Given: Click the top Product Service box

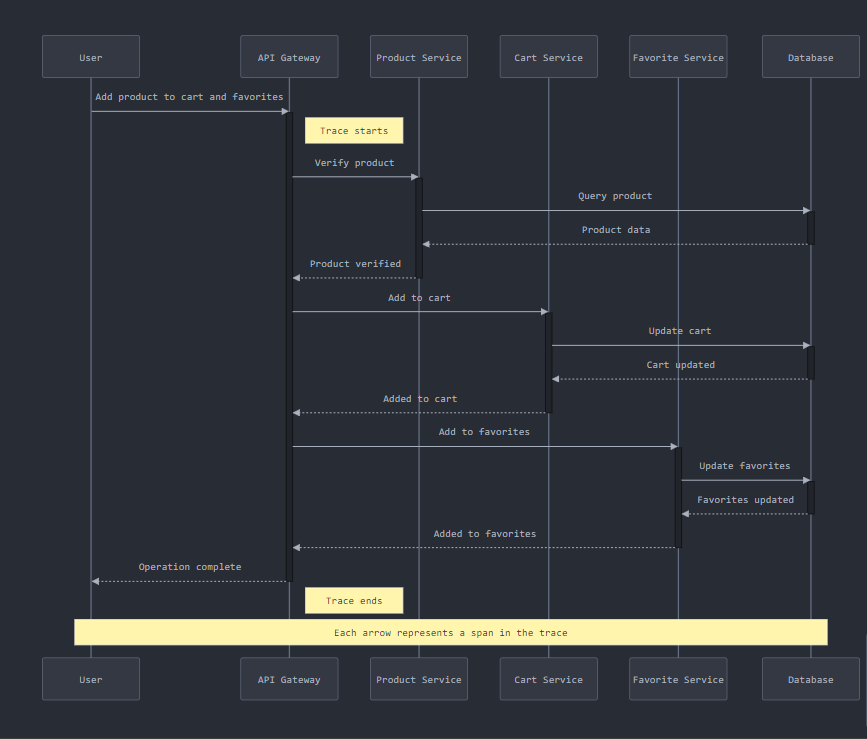Looking at the screenshot, I should point(419,57).
